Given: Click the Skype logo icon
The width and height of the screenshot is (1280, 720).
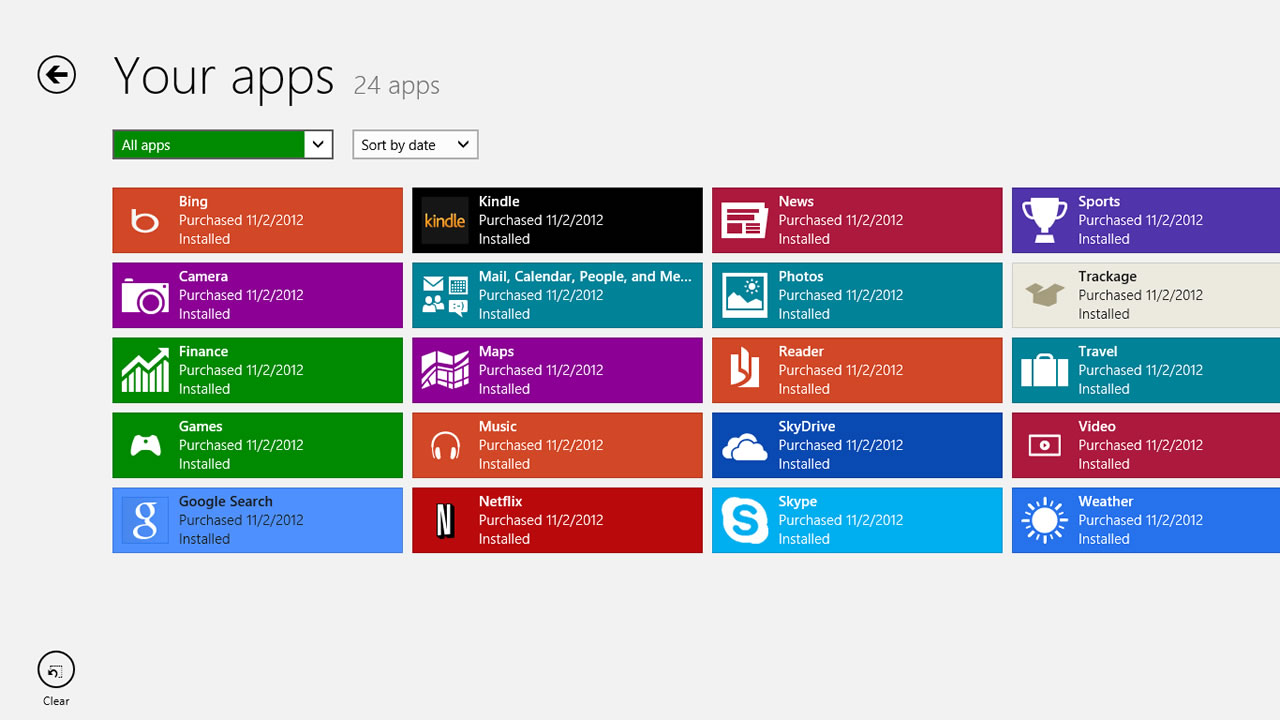Looking at the screenshot, I should click(x=745, y=520).
